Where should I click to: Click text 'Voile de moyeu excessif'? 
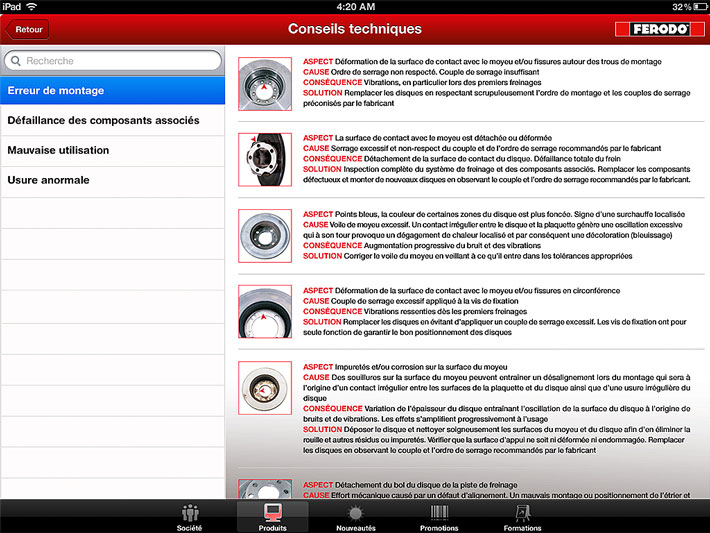coord(369,225)
